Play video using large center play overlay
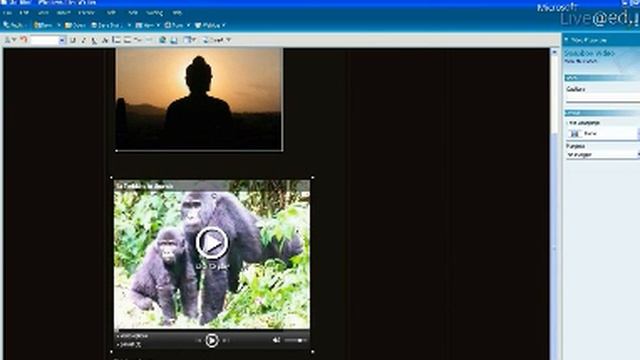This screenshot has height=360, width=640. pos(211,243)
